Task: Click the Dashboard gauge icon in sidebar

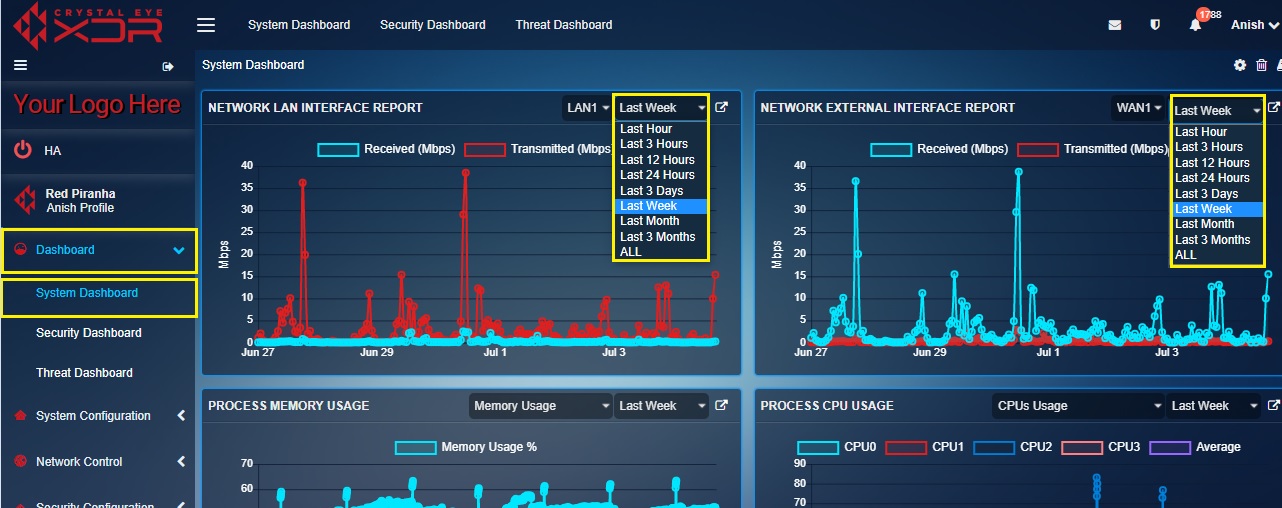Action: pos(20,250)
